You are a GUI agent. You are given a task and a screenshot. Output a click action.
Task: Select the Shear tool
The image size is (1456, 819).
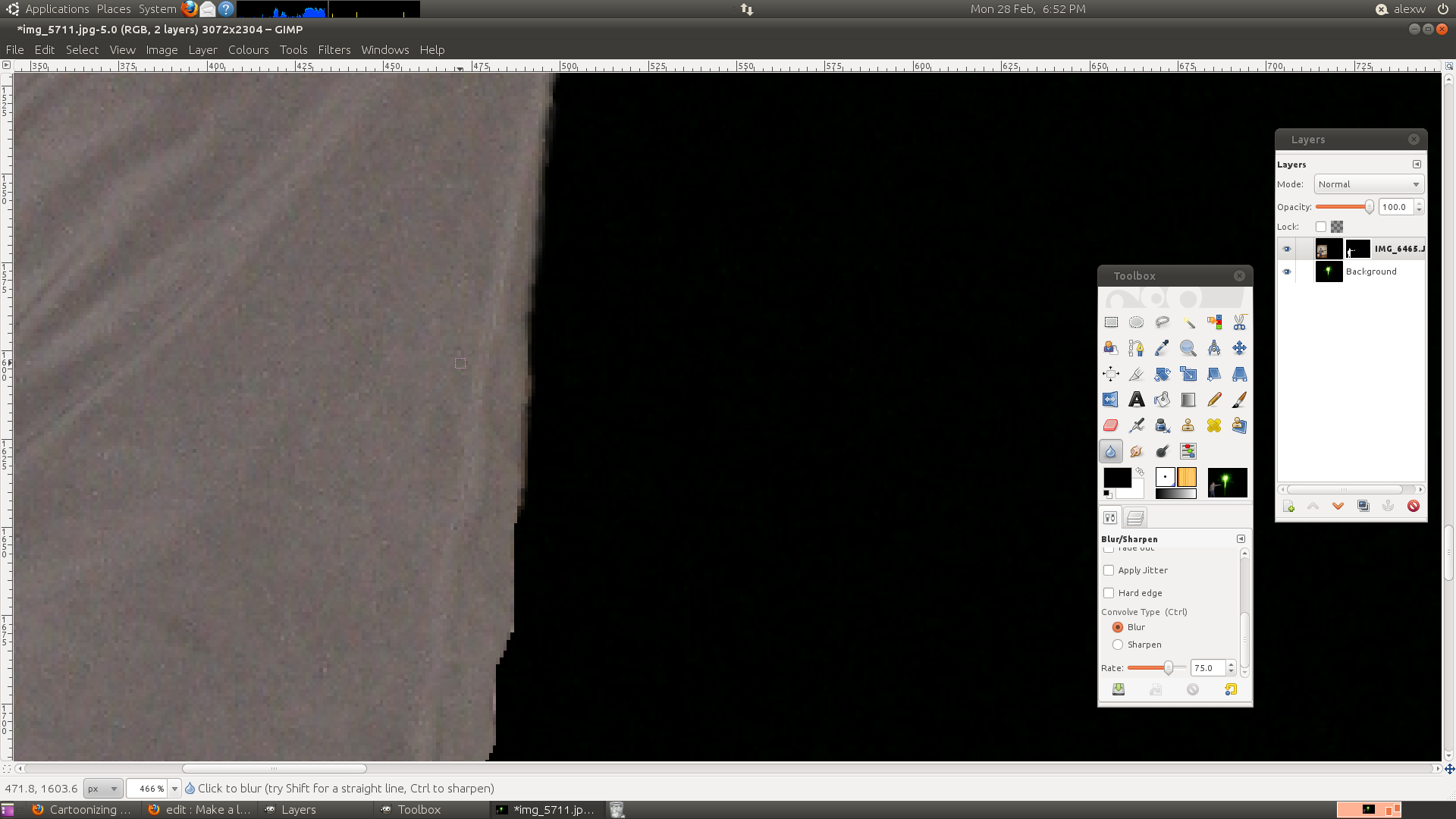point(1214,374)
